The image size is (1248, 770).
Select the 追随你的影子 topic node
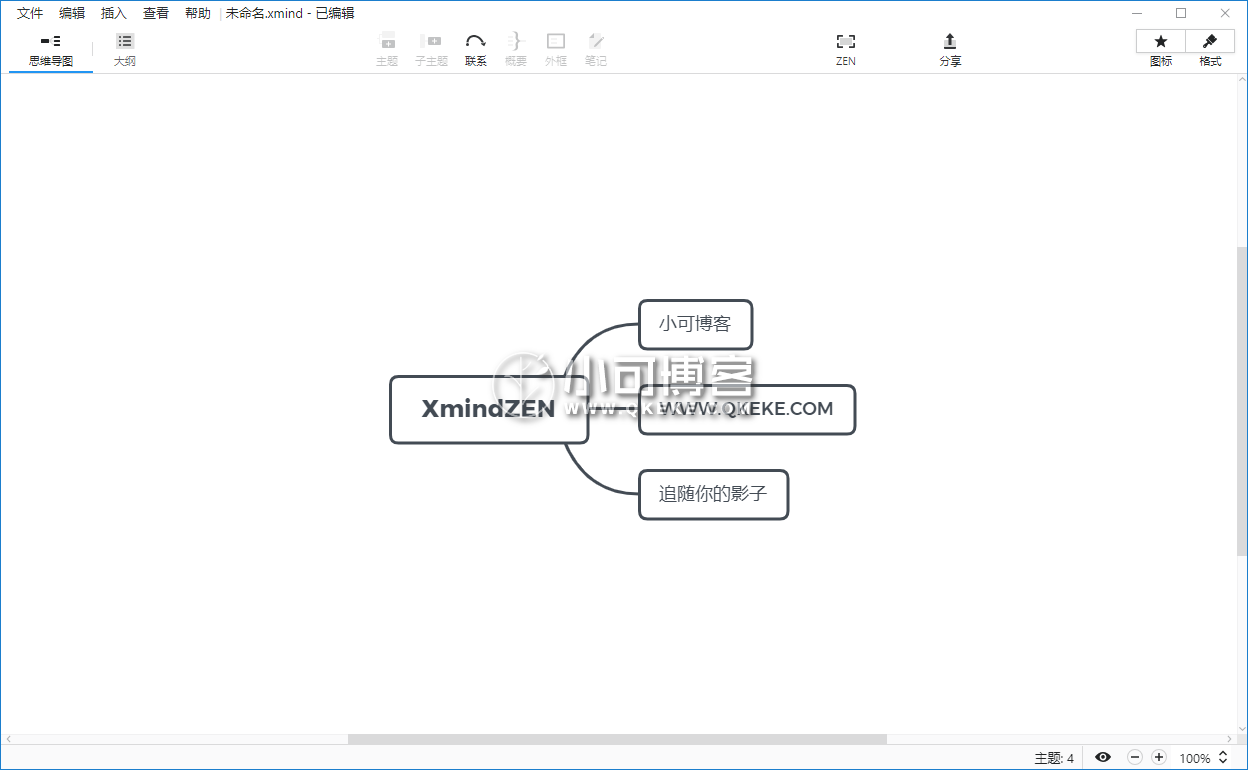tap(713, 494)
